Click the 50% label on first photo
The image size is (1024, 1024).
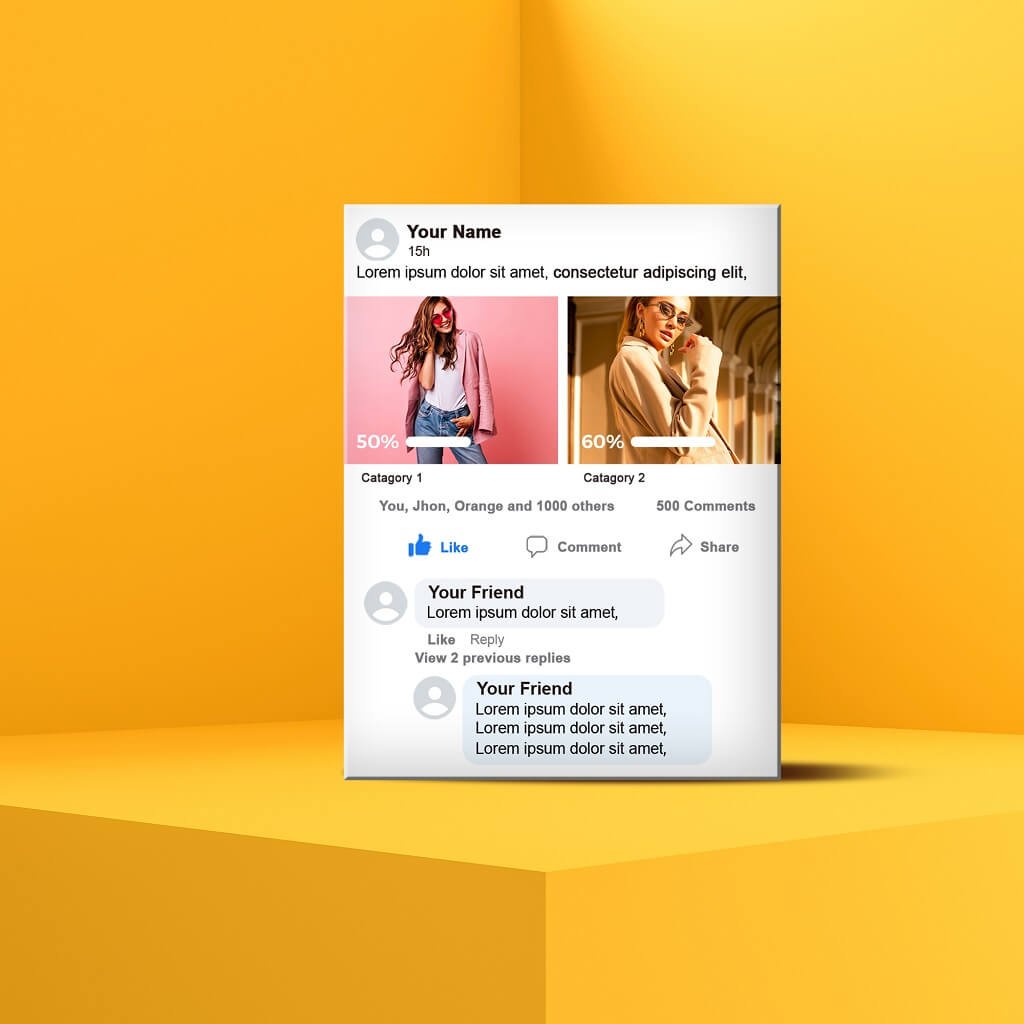(x=377, y=442)
